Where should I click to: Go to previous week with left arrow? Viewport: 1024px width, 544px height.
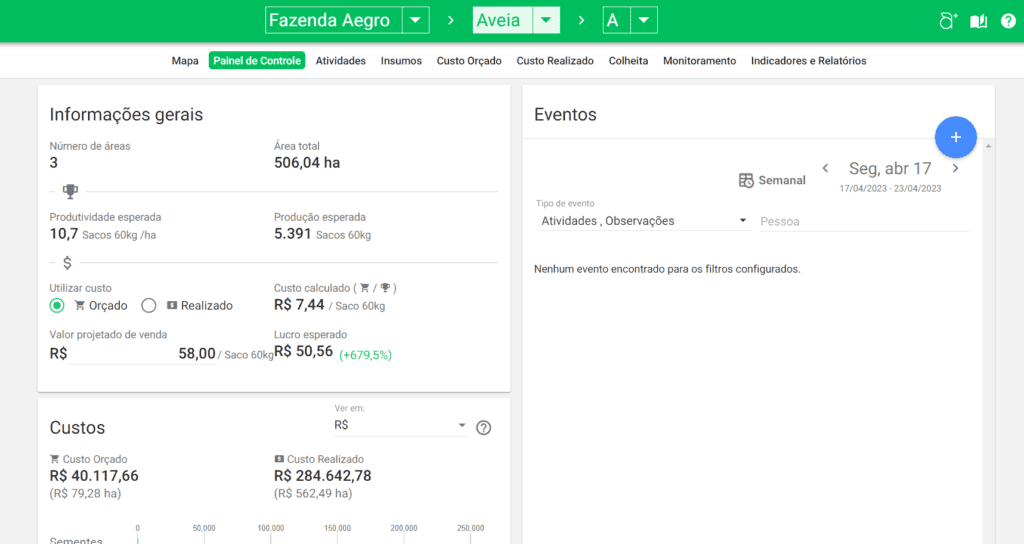(x=825, y=169)
